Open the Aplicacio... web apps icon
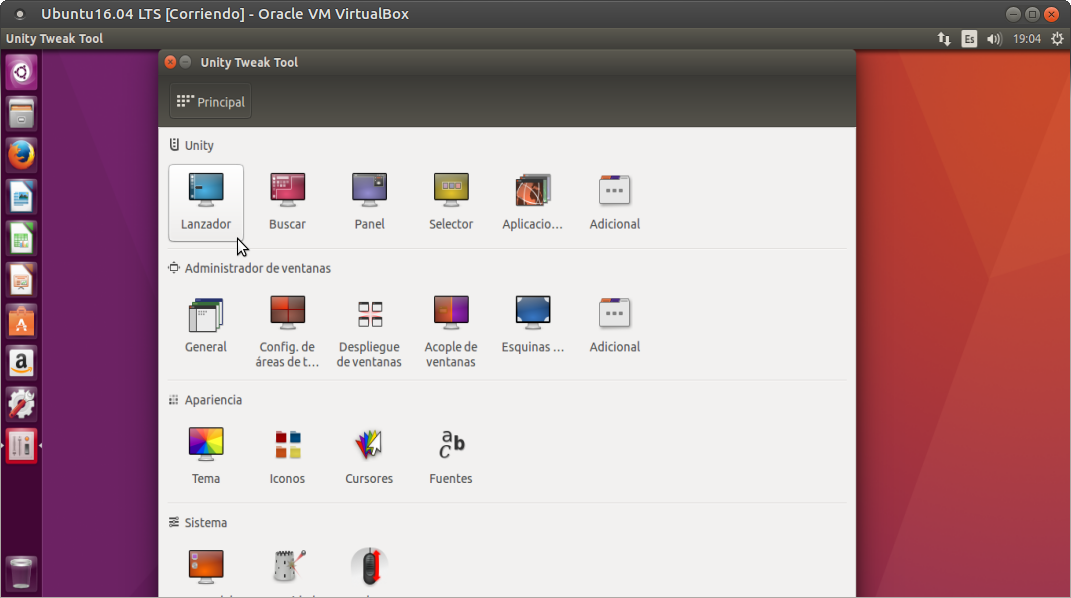This screenshot has width=1071, height=598. [533, 203]
